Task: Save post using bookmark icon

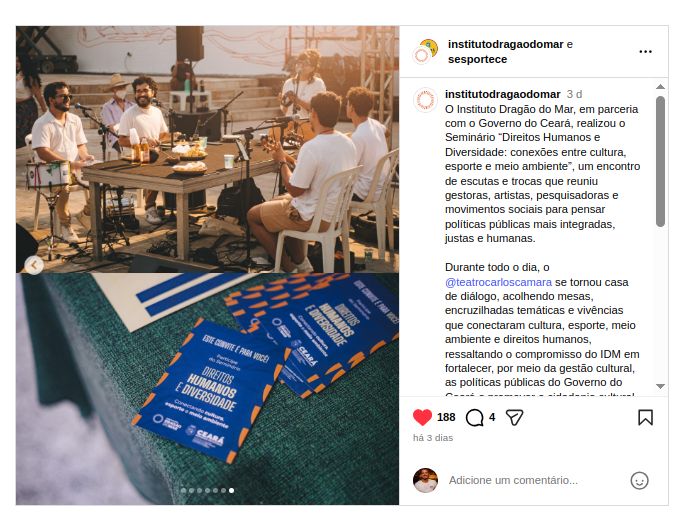Action: click(645, 417)
